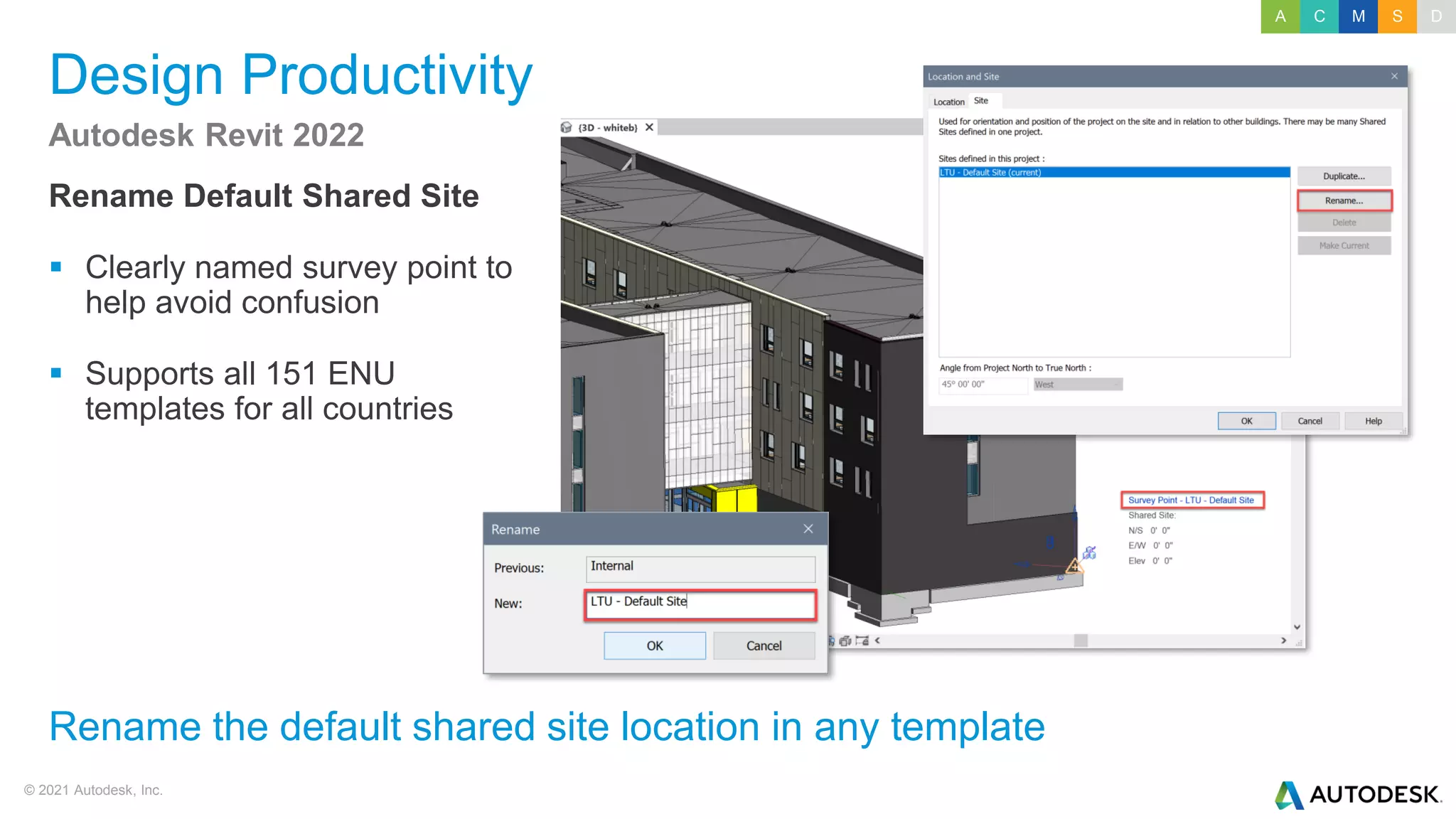1456x819 pixels.
Task: Edit the New name field containing LTU - Default Site
Action: tap(700, 604)
